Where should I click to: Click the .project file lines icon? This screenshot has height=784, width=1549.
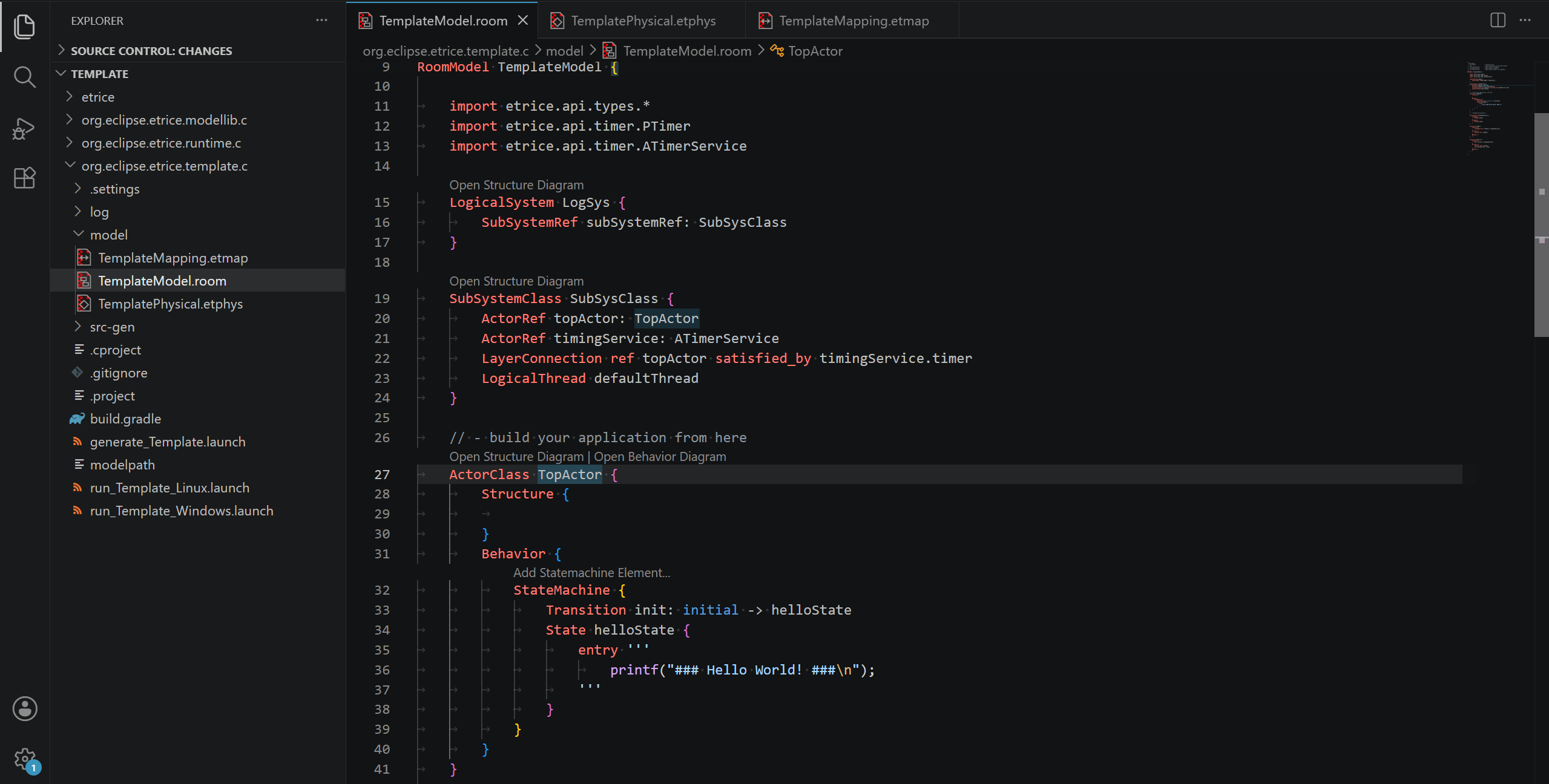79,396
